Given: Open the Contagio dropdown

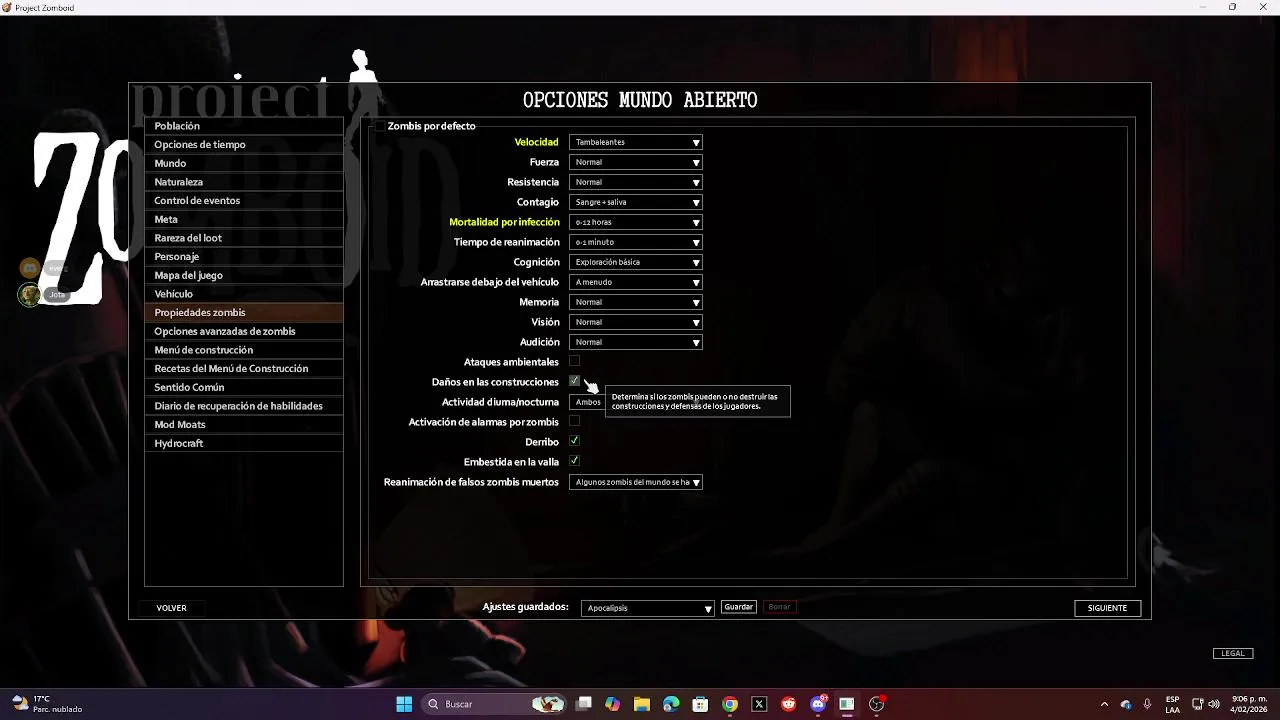Looking at the screenshot, I should point(636,202).
